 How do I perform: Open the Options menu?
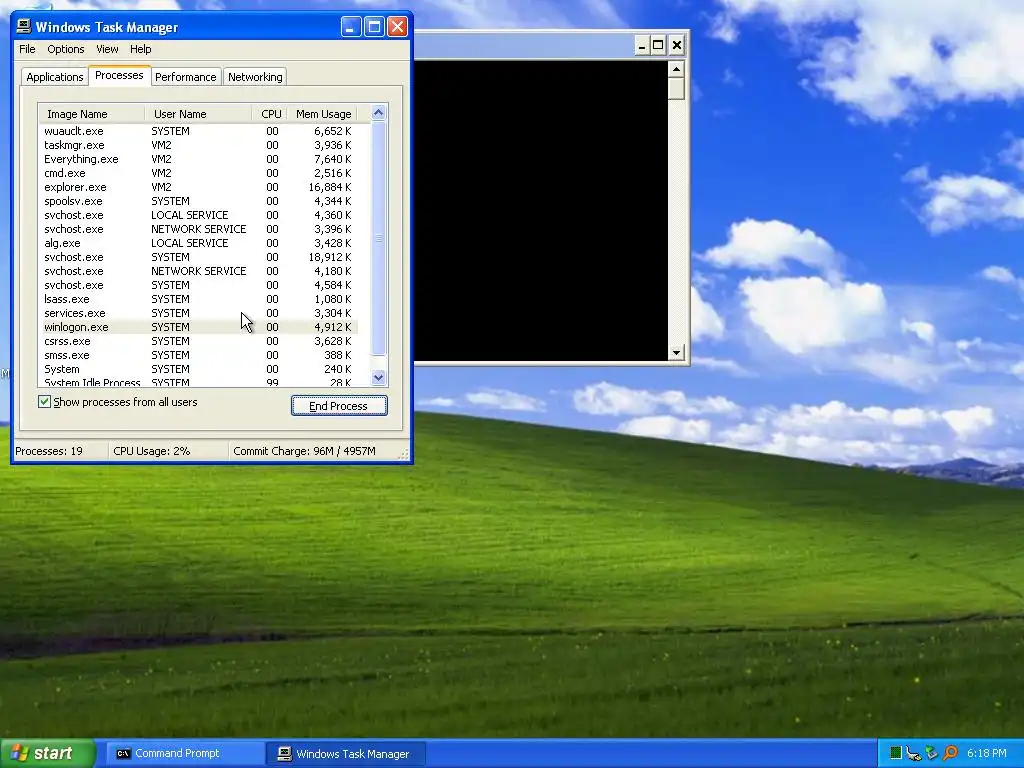pos(65,49)
